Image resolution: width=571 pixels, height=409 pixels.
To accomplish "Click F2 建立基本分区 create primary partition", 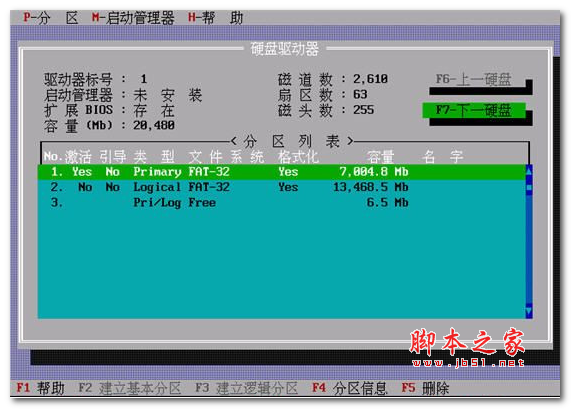I will pos(130,388).
